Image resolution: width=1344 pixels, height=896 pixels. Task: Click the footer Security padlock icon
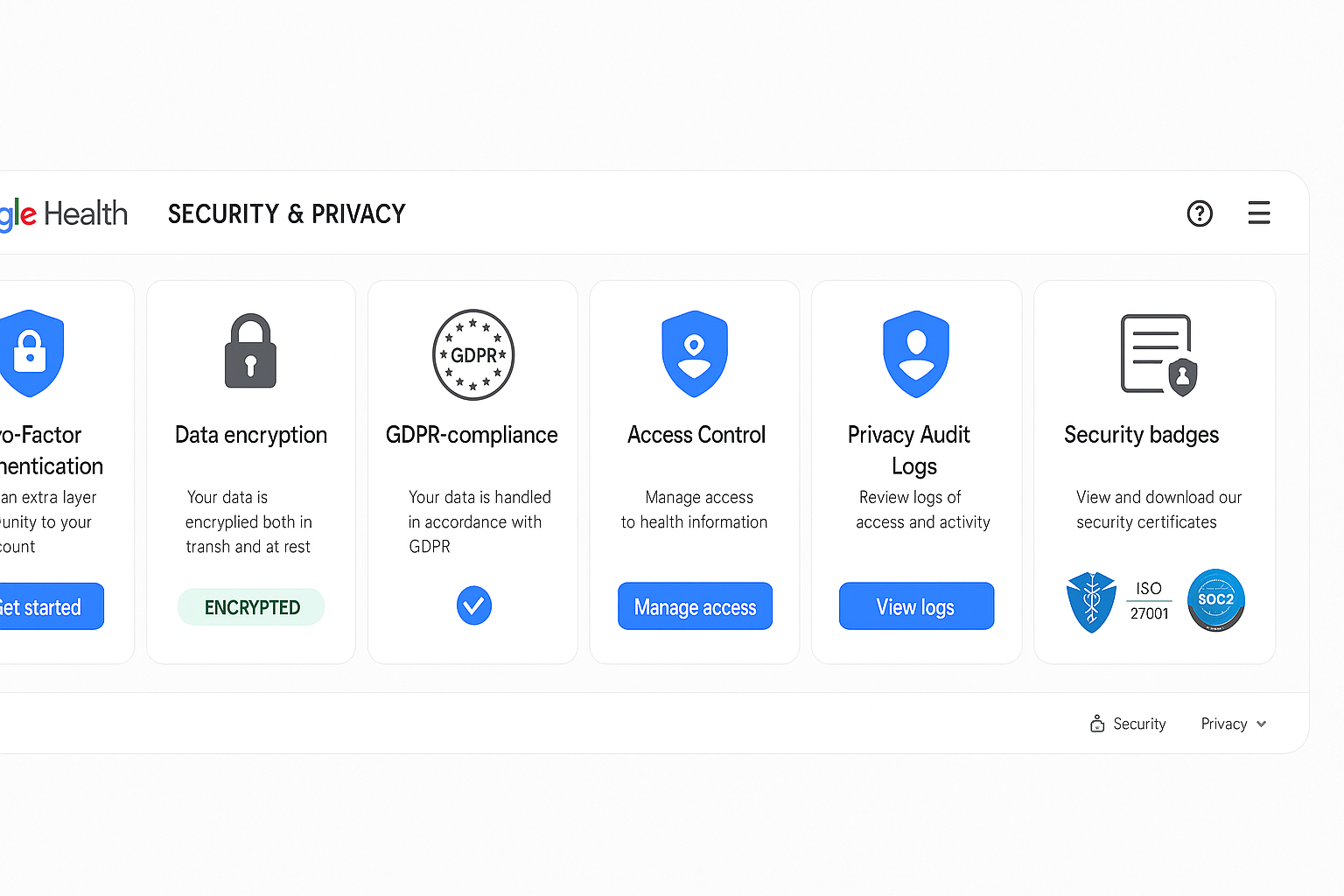(1097, 723)
